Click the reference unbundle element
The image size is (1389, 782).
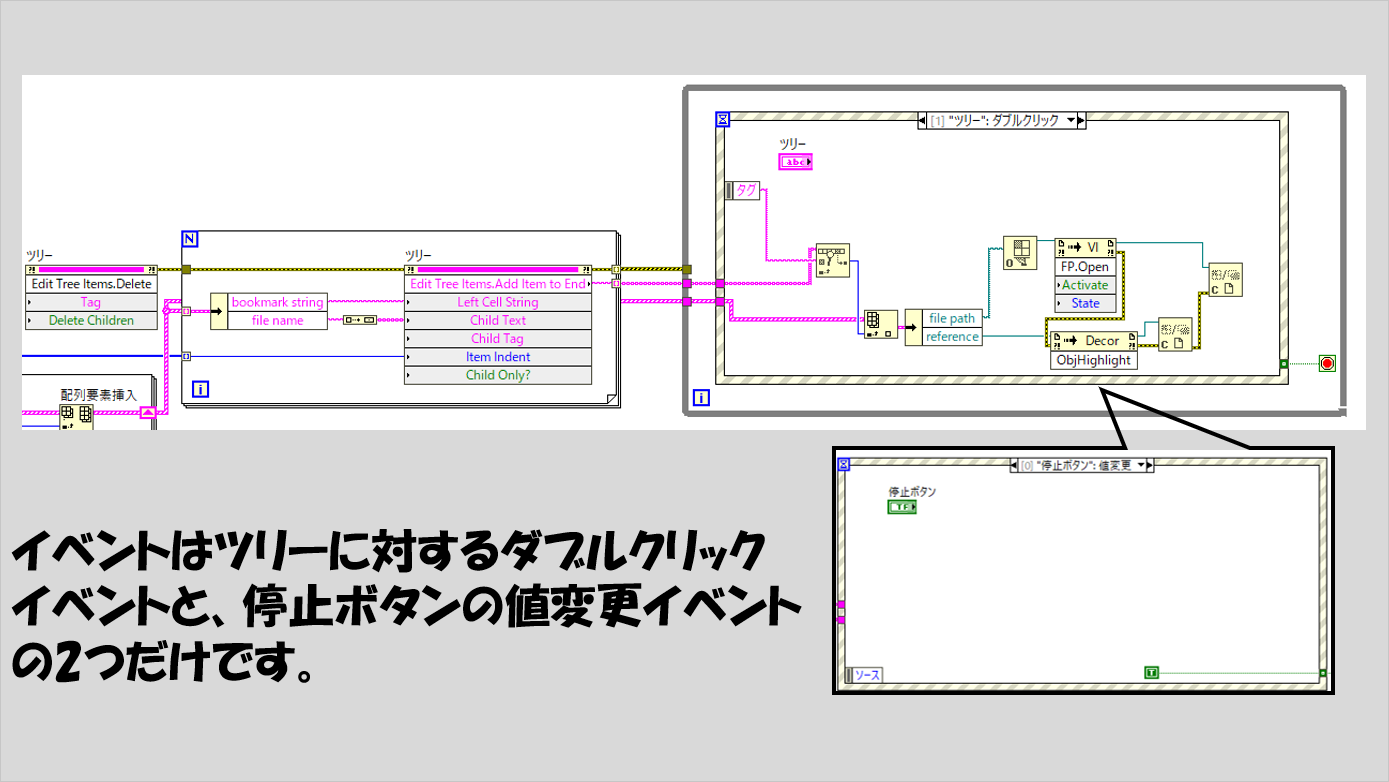point(952,337)
